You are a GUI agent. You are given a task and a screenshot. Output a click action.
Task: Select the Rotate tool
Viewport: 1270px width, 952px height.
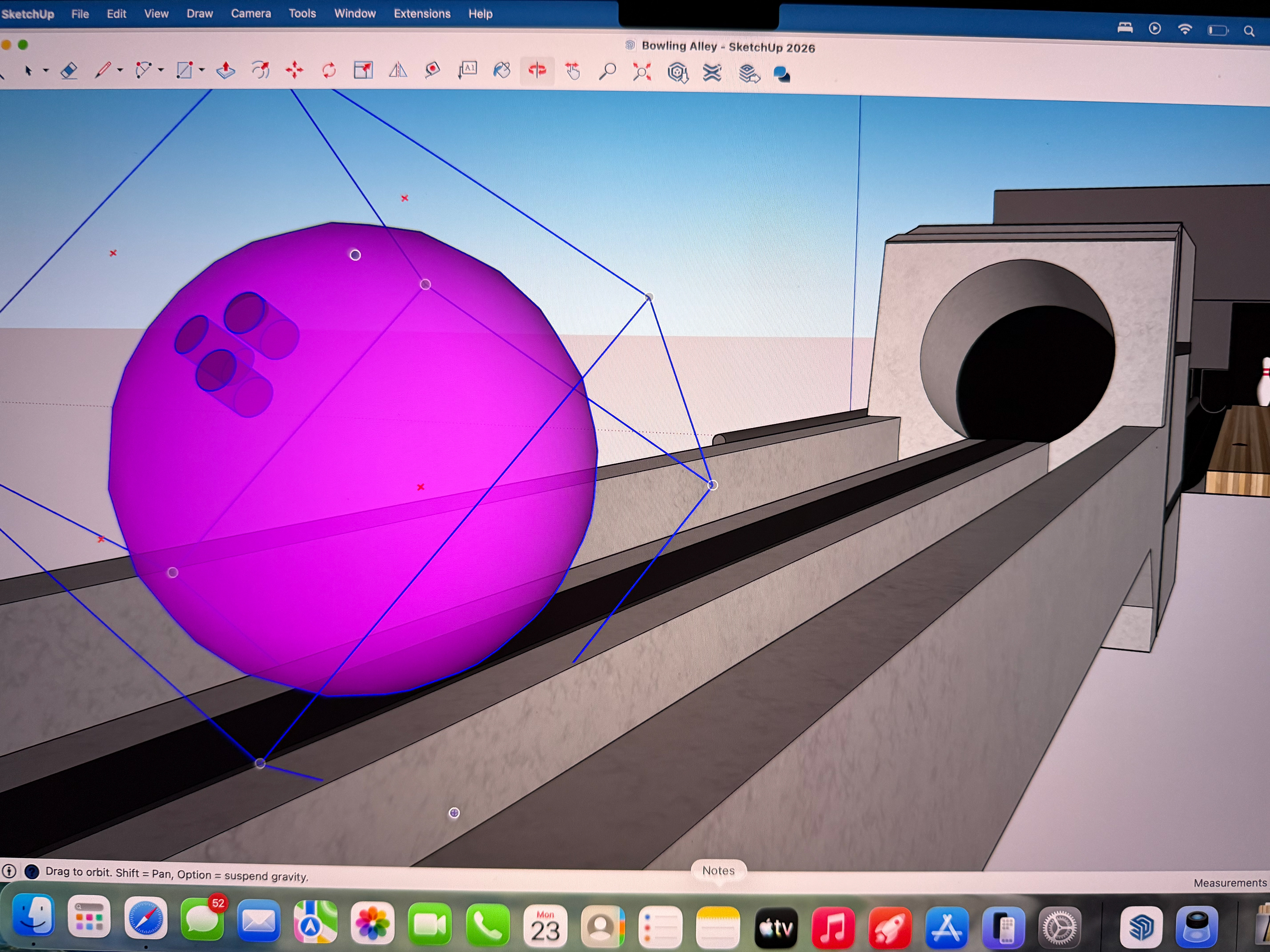pos(329,71)
